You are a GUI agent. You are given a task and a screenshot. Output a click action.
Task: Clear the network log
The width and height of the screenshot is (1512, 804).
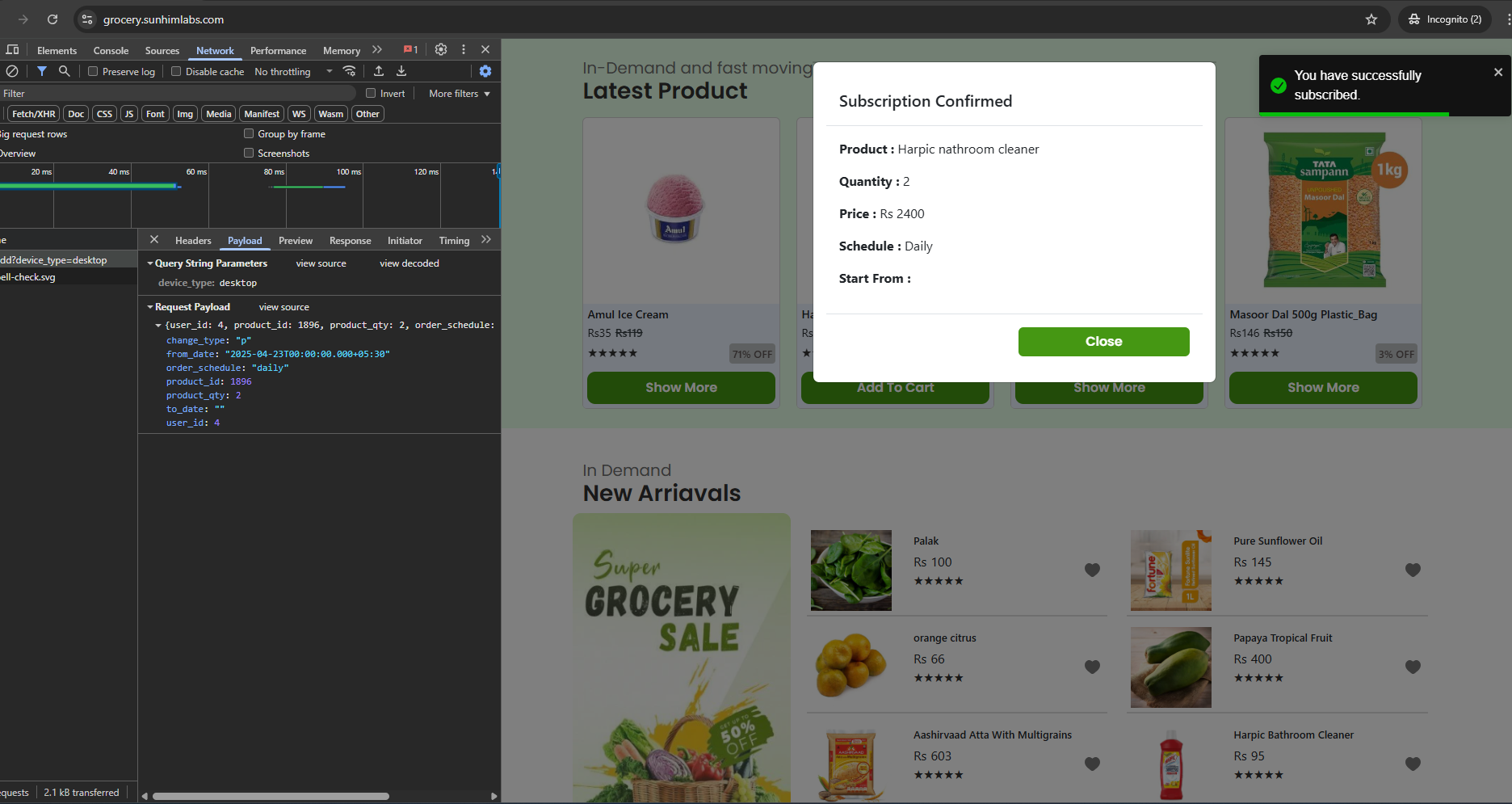pyautogui.click(x=12, y=71)
